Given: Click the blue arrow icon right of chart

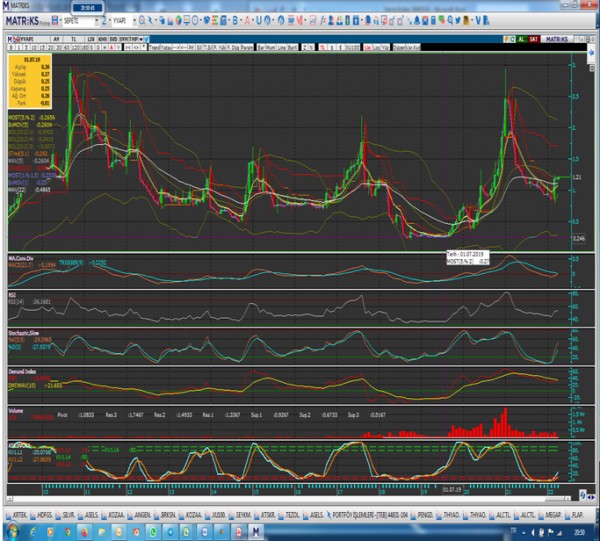Looking at the screenshot, I should point(591,53).
